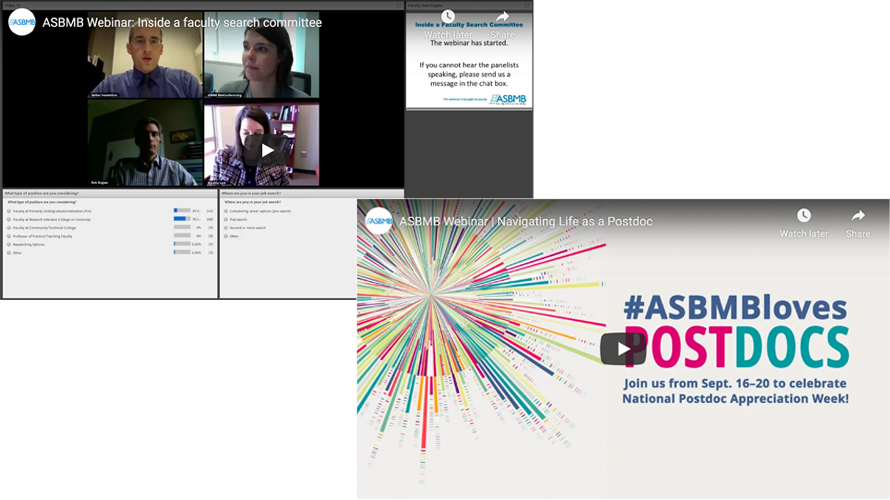Click Share arrow on faculty search committee video
This screenshot has height=500, width=890.
click(502, 16)
